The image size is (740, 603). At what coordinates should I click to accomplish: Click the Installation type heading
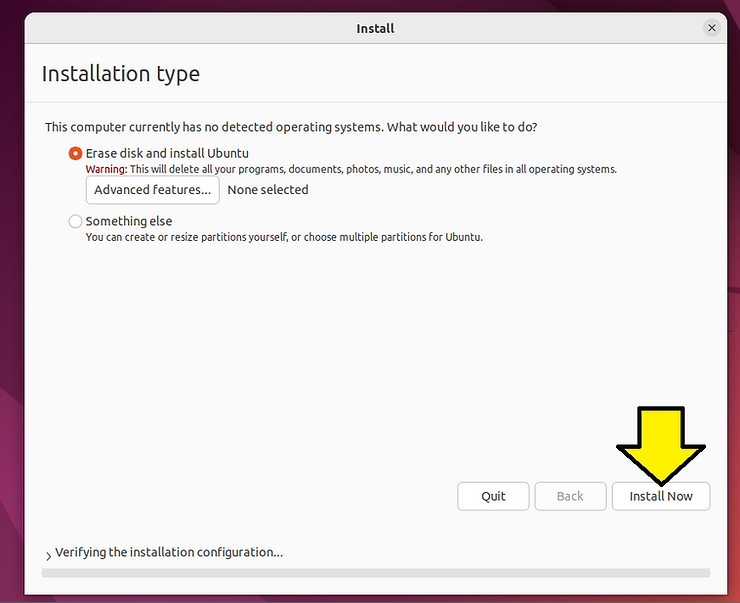click(x=121, y=74)
